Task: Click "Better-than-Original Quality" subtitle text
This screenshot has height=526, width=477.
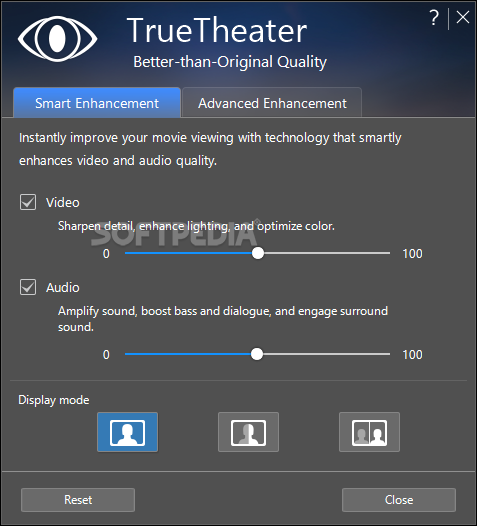Action: coord(230,62)
